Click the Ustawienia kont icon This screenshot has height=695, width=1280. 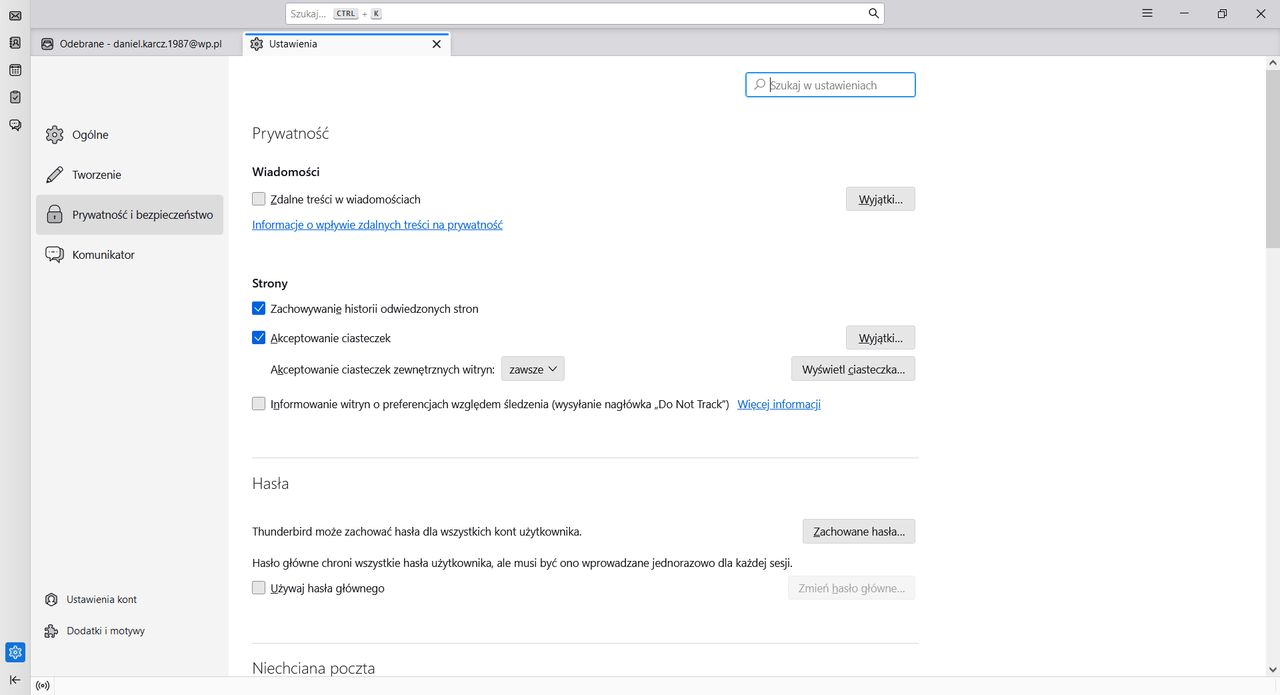(x=51, y=600)
